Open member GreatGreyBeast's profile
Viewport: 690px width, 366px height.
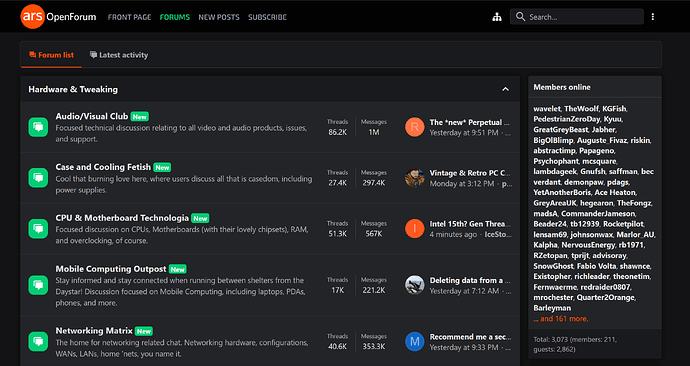pos(561,130)
